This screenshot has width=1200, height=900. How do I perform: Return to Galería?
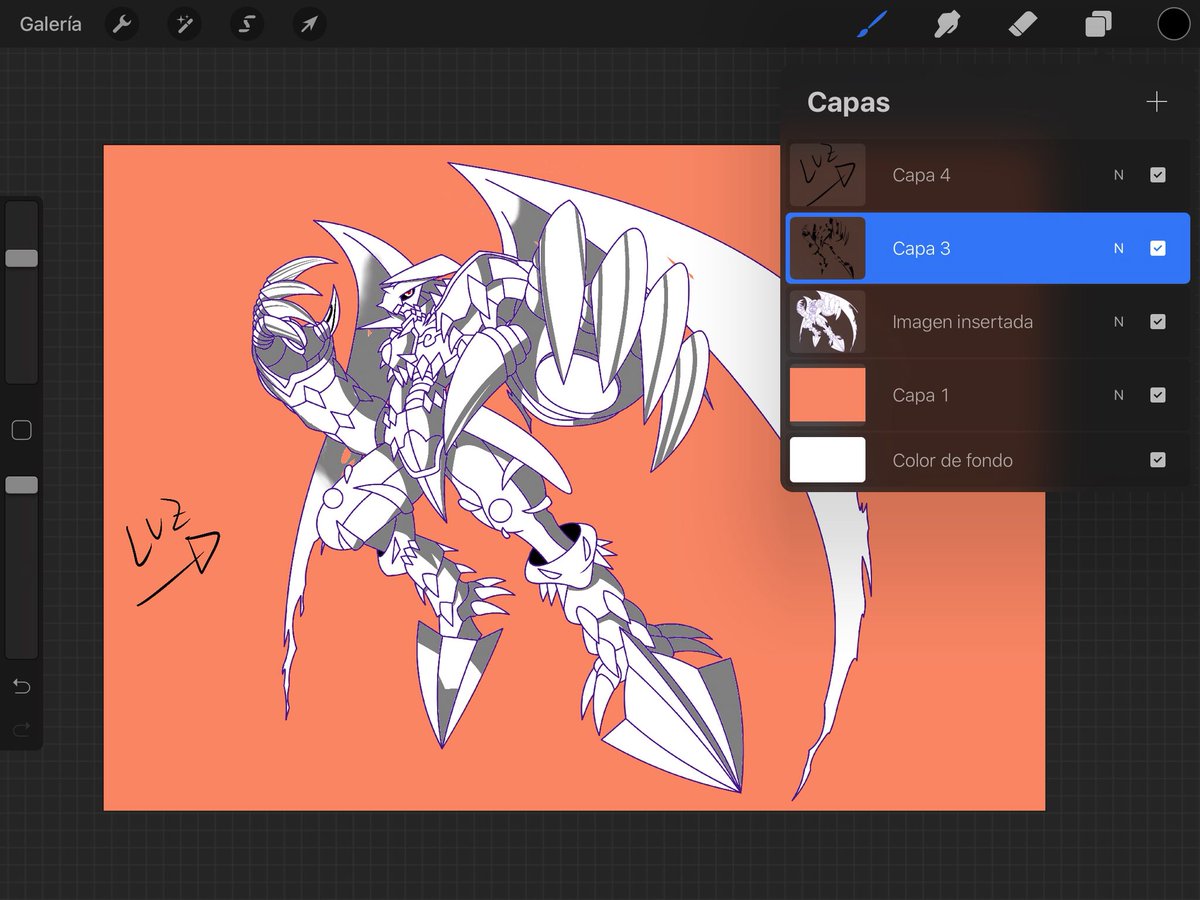(51, 24)
